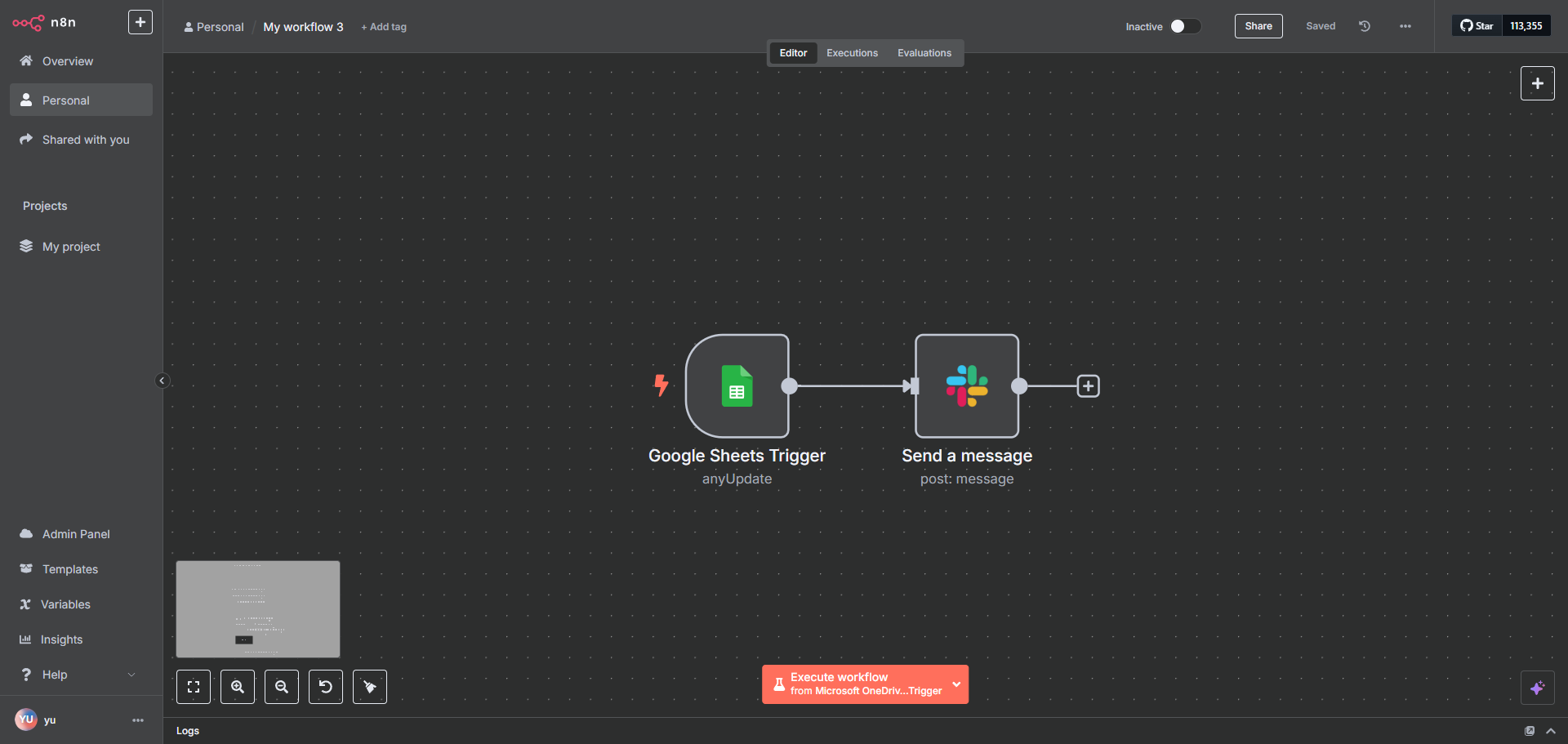Click the trigger lightning bolt icon
Screen dimensions: 1568x744
pyautogui.click(x=661, y=385)
